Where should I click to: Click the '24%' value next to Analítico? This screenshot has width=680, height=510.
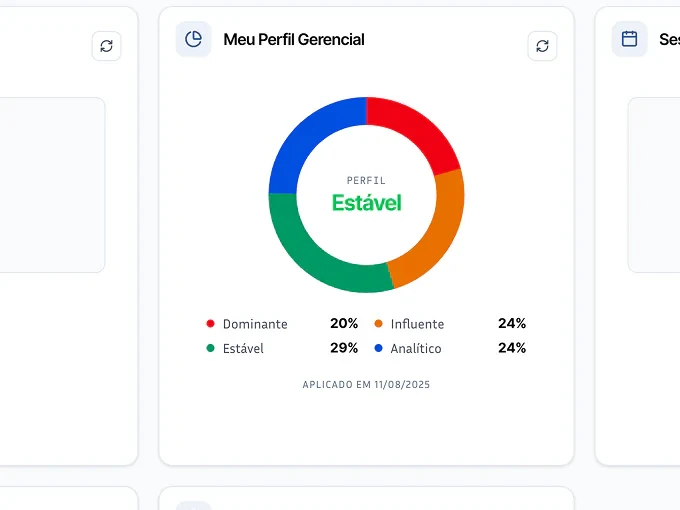[x=512, y=347]
